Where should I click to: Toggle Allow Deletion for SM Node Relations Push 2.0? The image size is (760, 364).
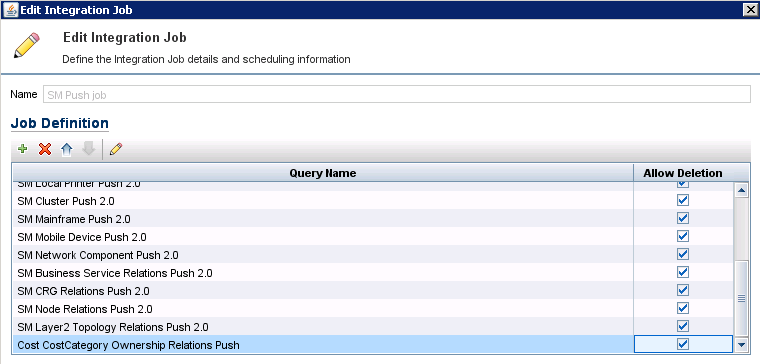coord(683,308)
